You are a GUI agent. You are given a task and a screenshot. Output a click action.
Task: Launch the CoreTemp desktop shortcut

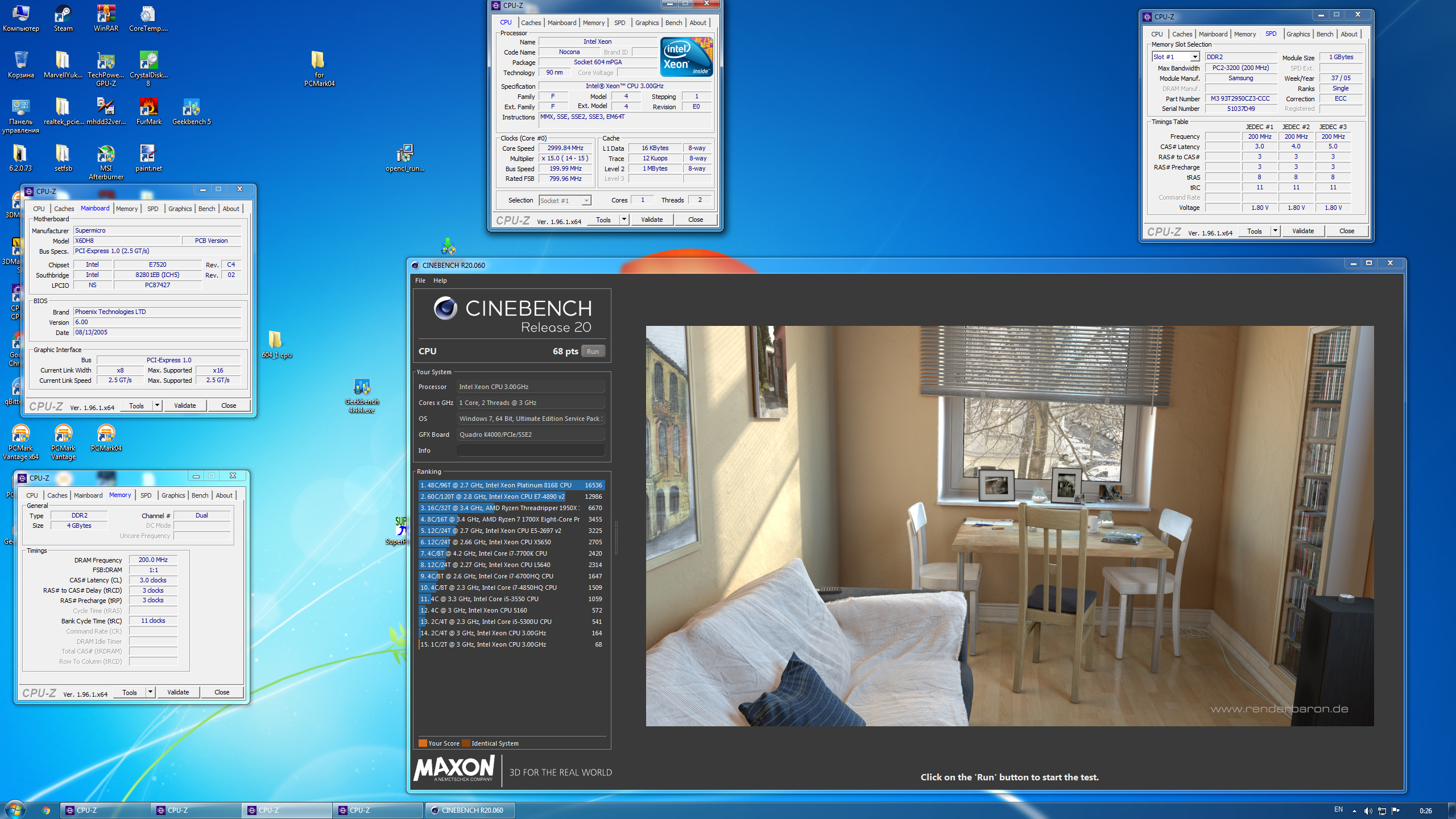pos(148,18)
